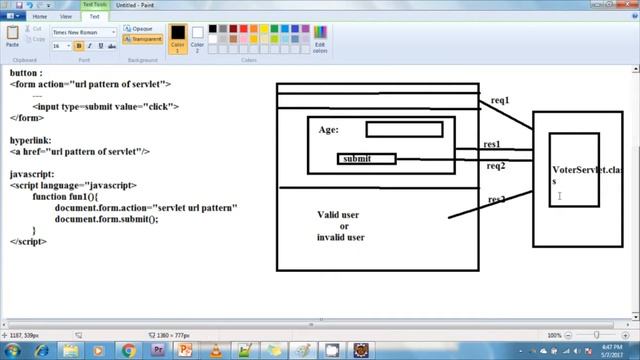
Task: Click the Save icon in quick access toolbar
Action: click(19, 5)
